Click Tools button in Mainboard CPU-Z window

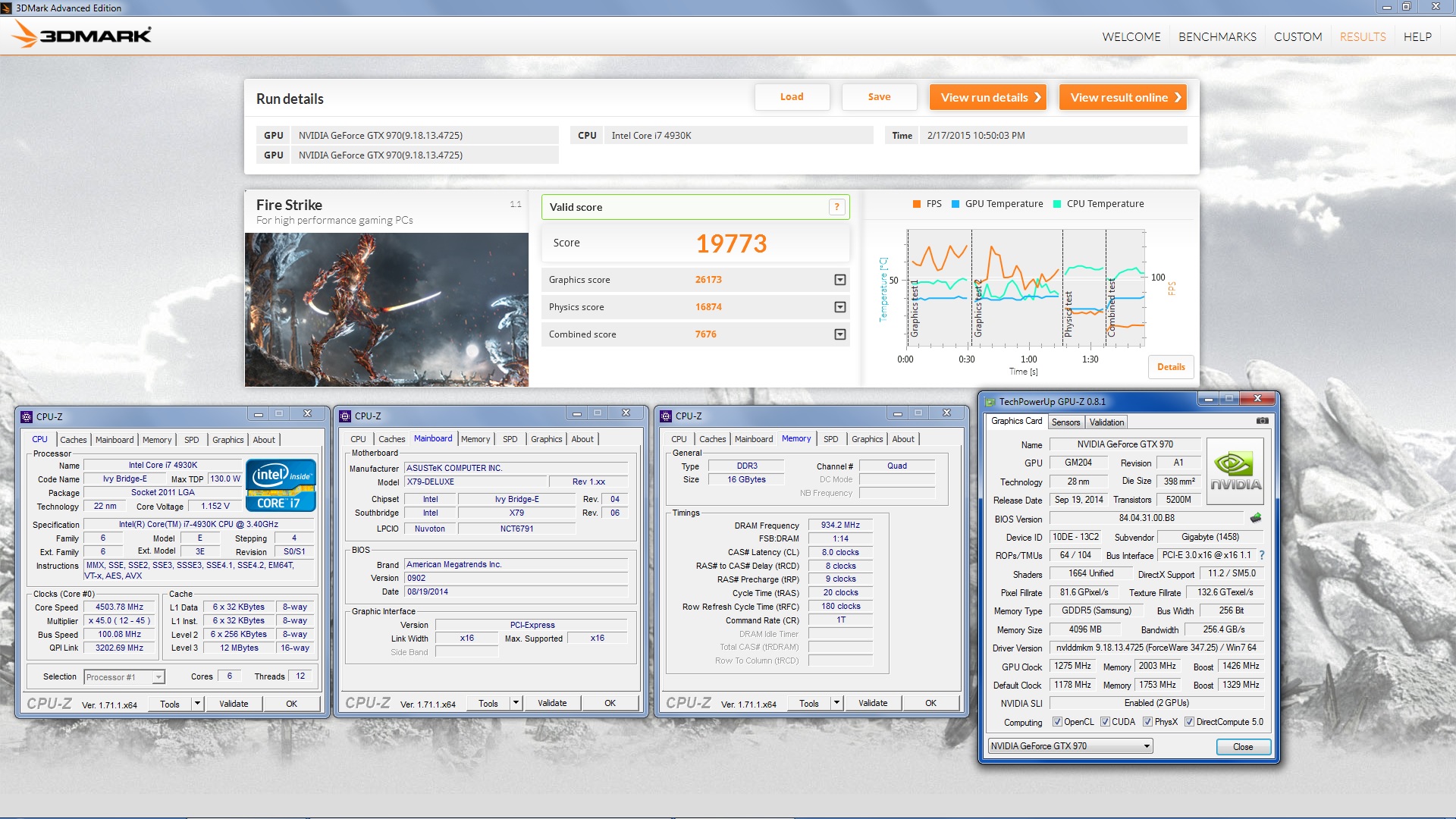click(x=488, y=703)
